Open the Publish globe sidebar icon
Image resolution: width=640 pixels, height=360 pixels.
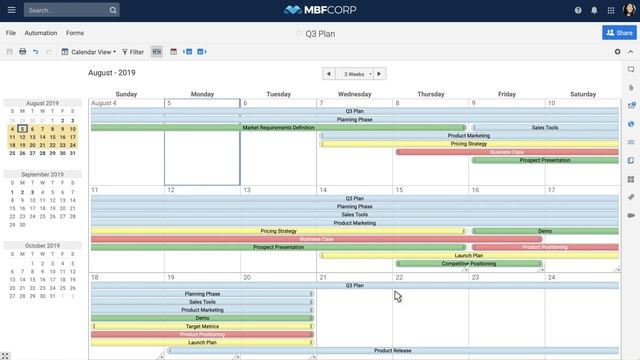[x=631, y=124]
